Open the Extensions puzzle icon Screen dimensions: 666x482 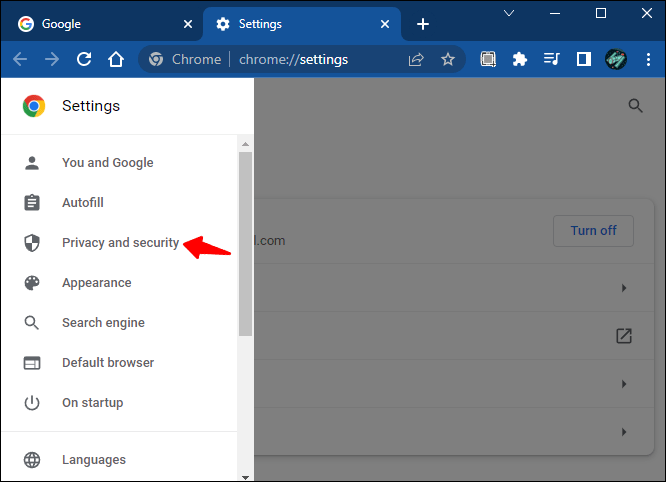pyautogui.click(x=519, y=59)
